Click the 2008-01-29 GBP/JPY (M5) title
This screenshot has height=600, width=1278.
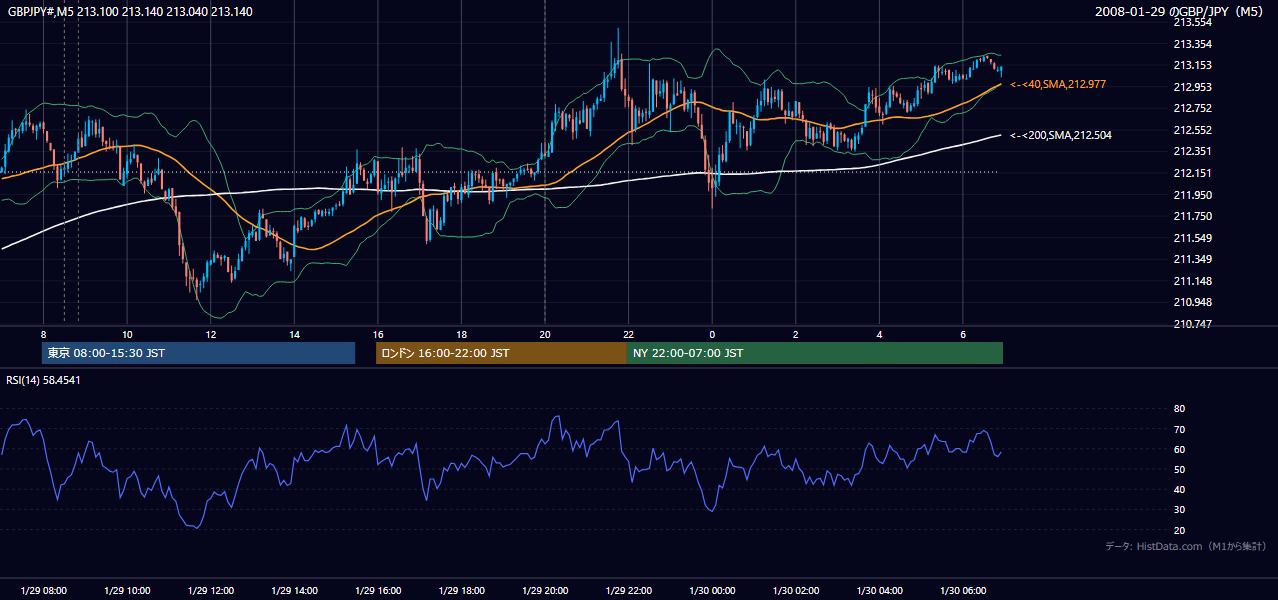click(x=1181, y=12)
